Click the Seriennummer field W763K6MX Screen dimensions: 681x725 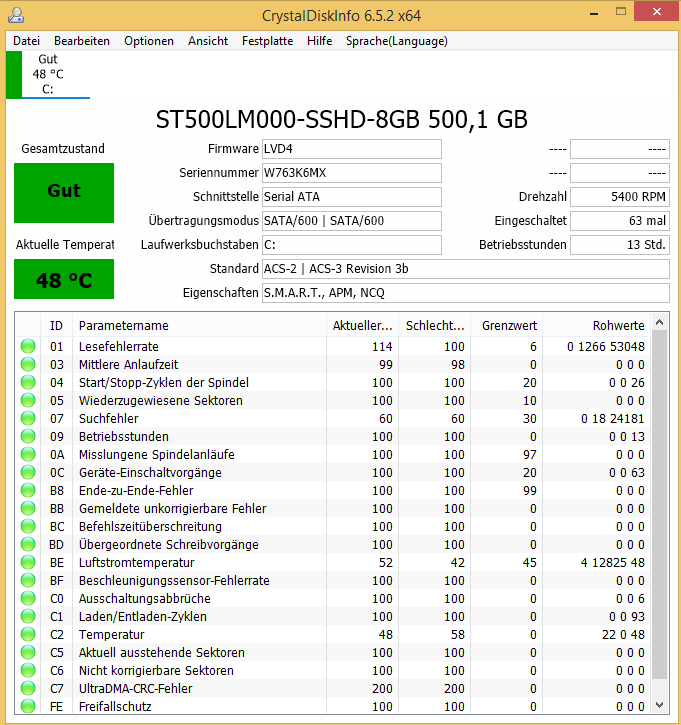click(x=352, y=173)
